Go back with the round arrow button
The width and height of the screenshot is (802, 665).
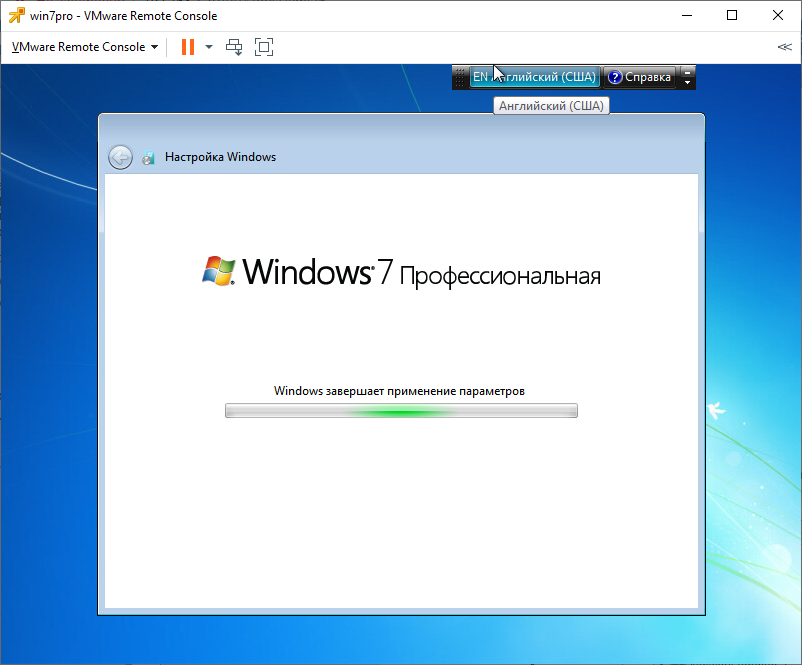[x=120, y=157]
